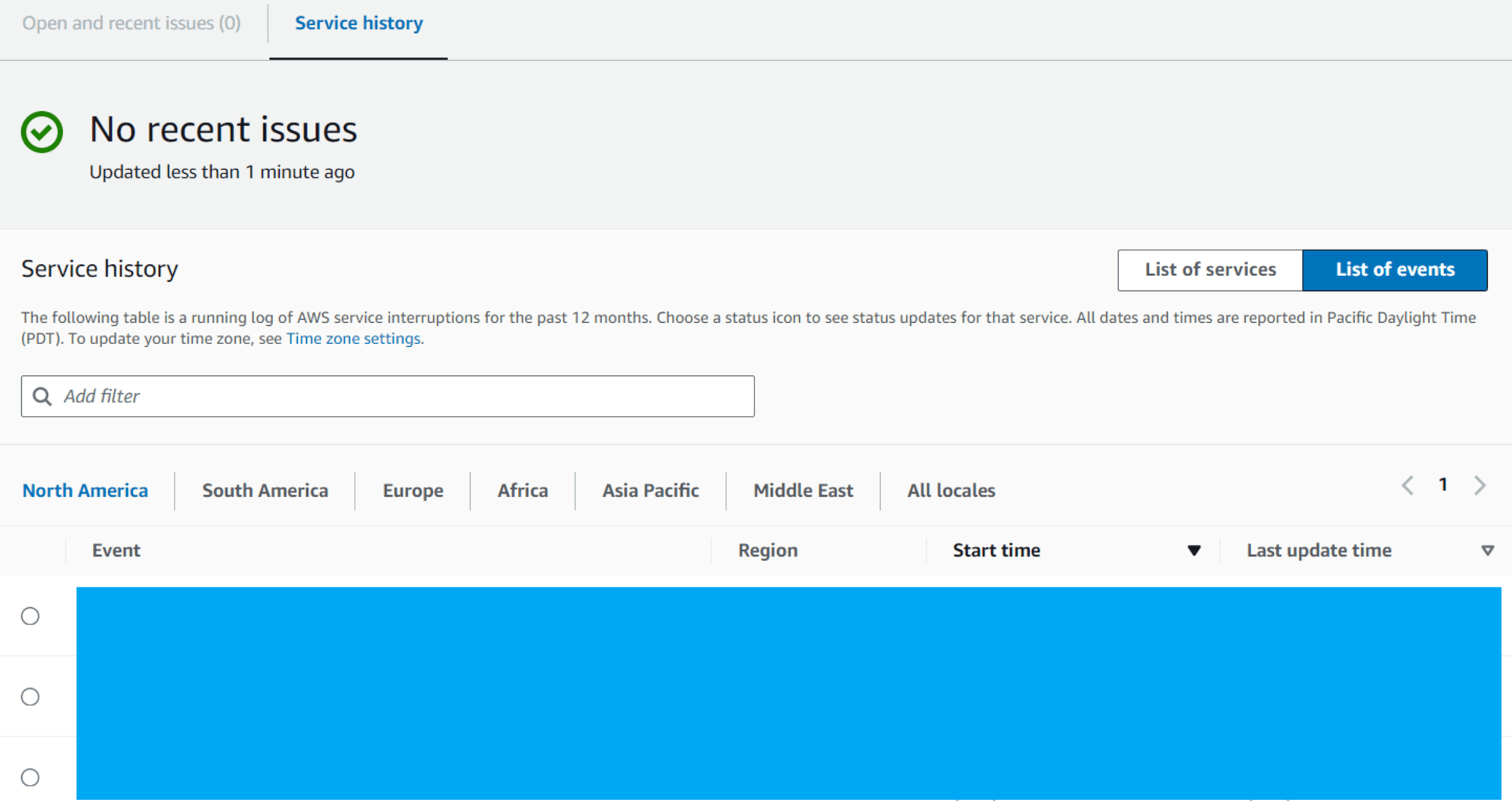Select the Europe locale tab
This screenshot has height=803, width=1512.
pyautogui.click(x=413, y=491)
